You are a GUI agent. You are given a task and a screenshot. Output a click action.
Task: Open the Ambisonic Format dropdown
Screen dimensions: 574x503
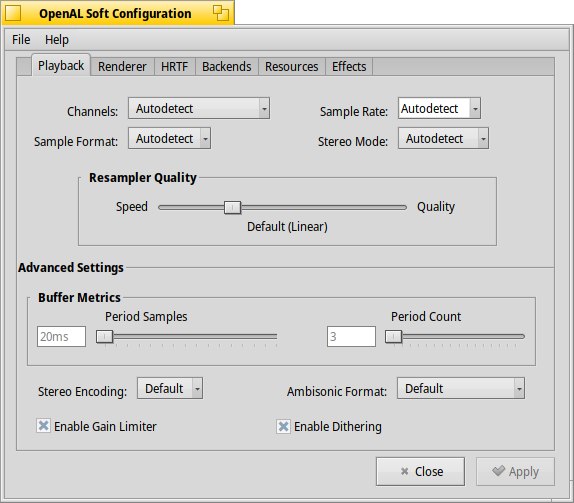click(461, 388)
